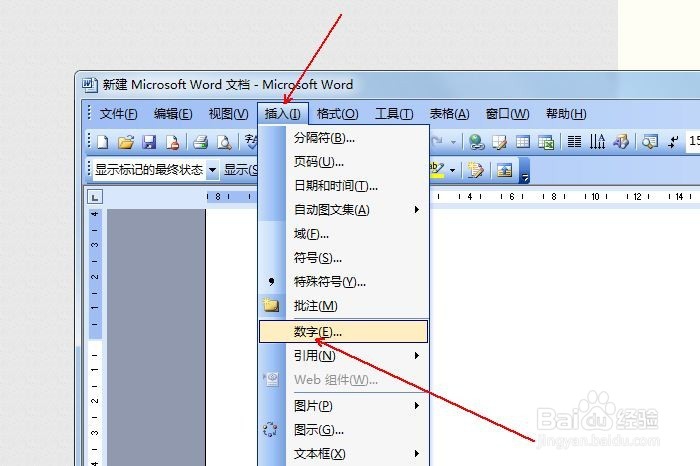Open the Redo dropdown arrow

point(453,142)
